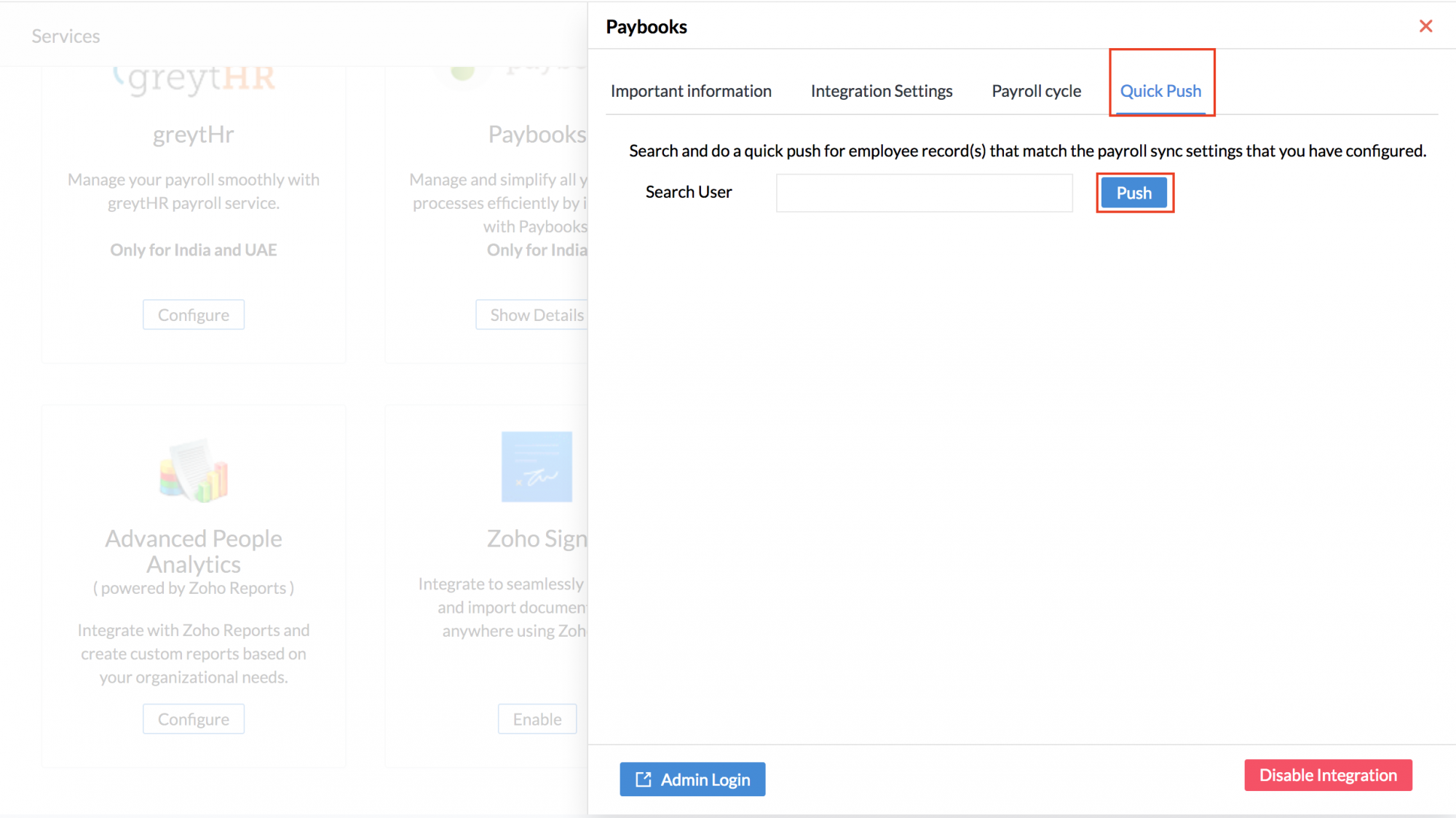
Task: Click the Services page heading
Action: click(66, 36)
